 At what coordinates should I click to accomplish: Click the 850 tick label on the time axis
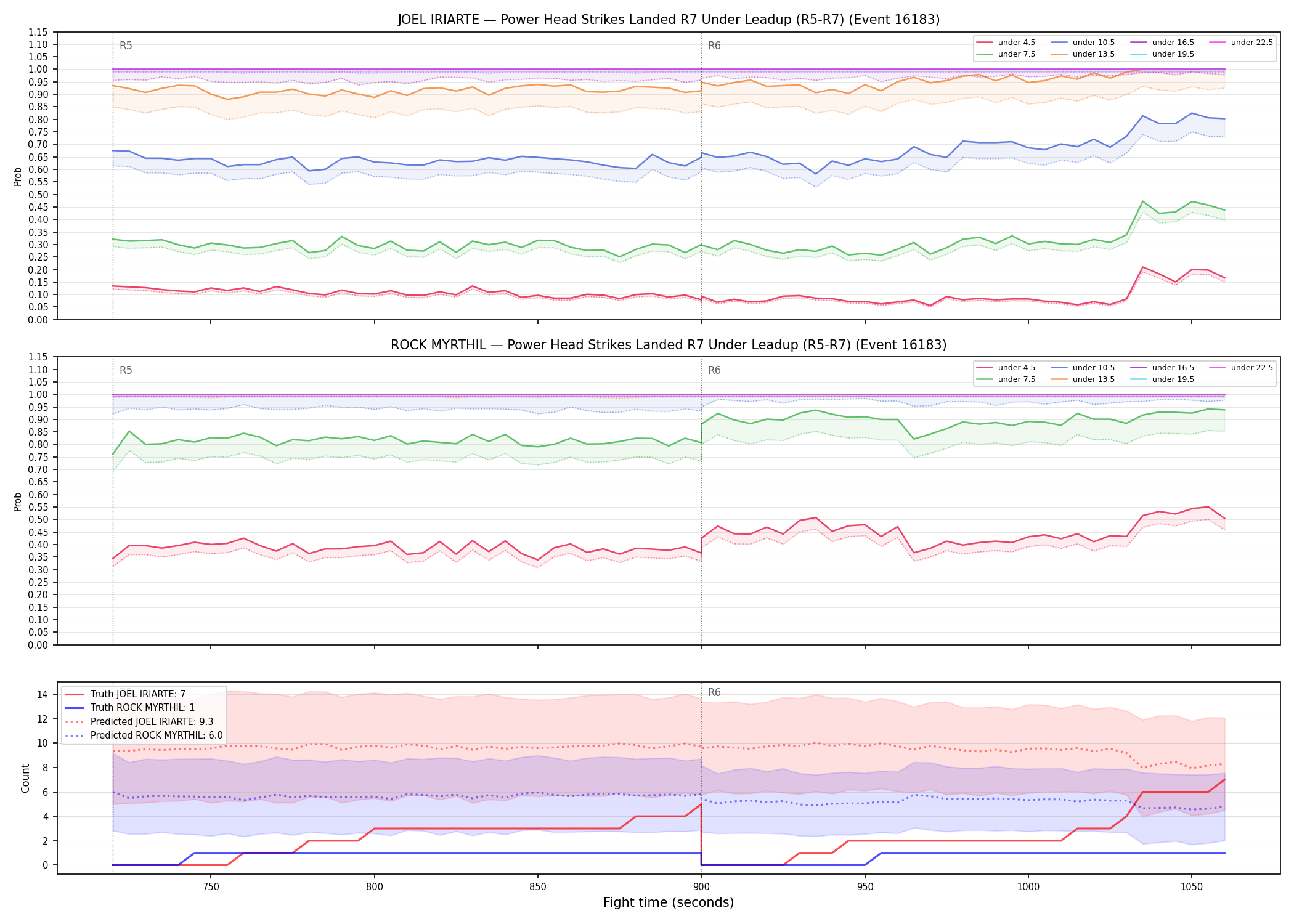(538, 886)
